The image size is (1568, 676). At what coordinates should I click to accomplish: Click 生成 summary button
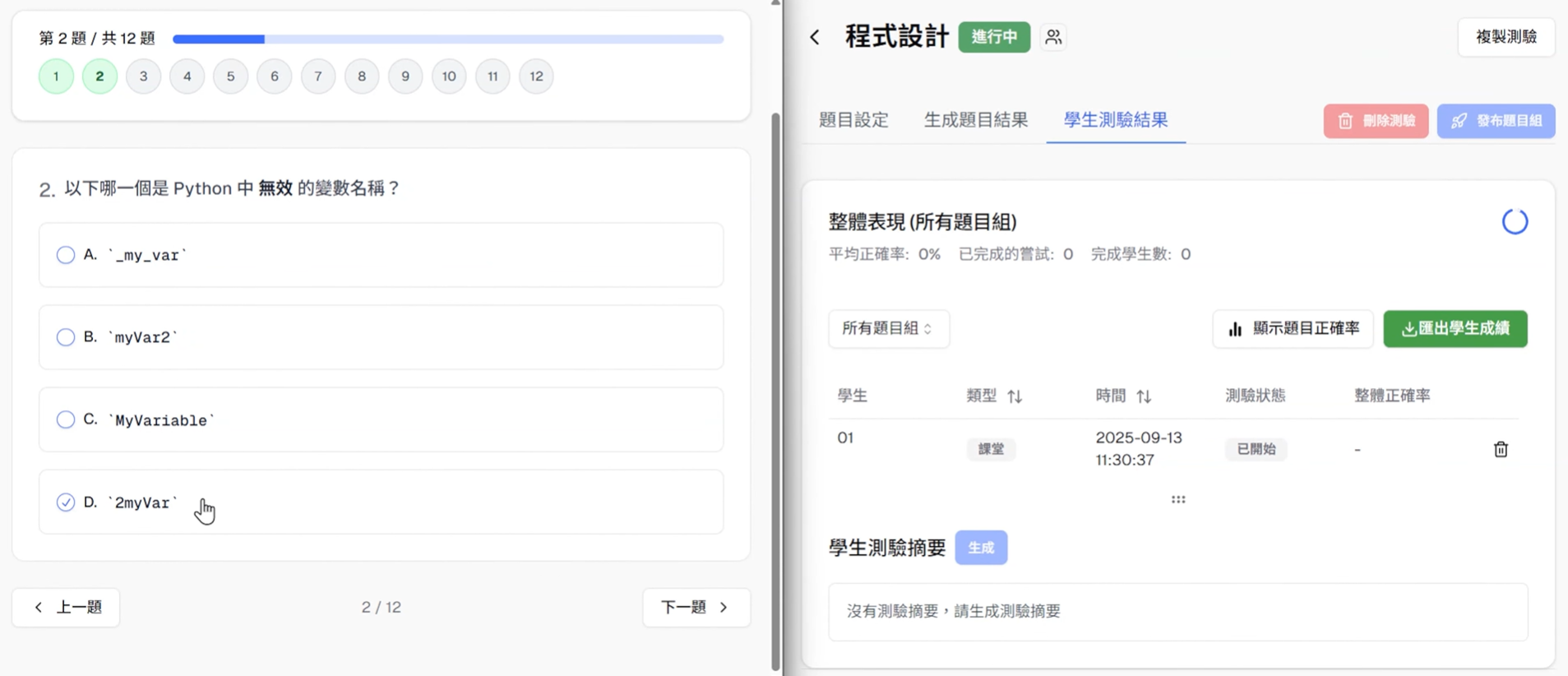981,548
